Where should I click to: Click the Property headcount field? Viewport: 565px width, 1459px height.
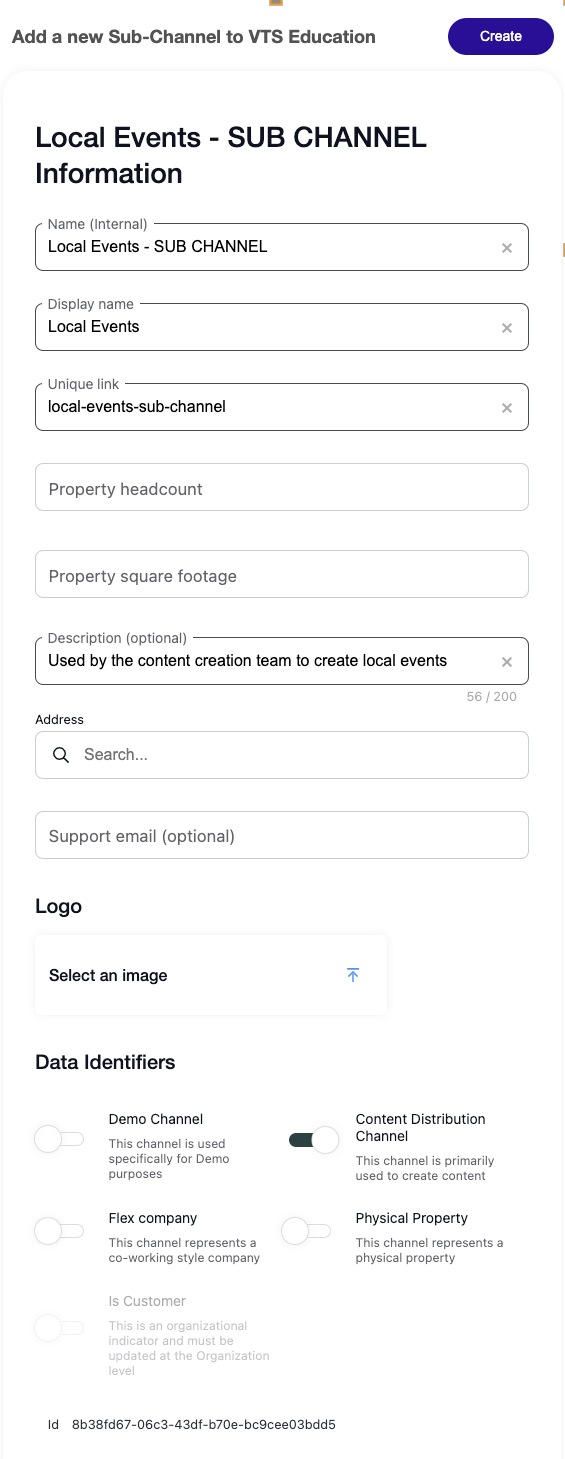[282, 487]
